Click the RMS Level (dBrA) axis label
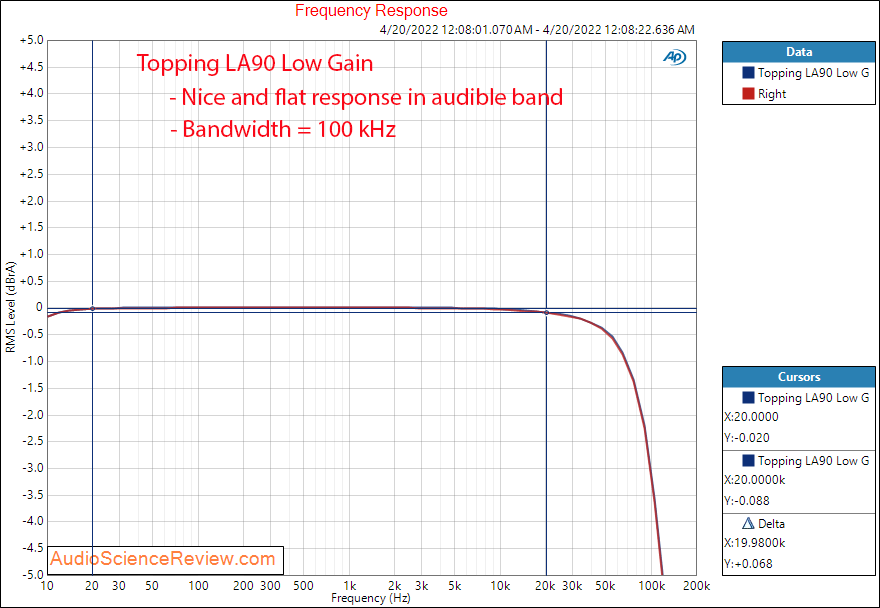 (10, 307)
